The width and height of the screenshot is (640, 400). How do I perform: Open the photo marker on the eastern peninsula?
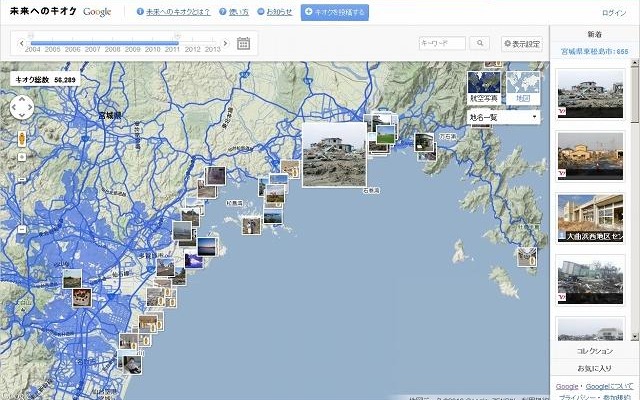[527, 257]
